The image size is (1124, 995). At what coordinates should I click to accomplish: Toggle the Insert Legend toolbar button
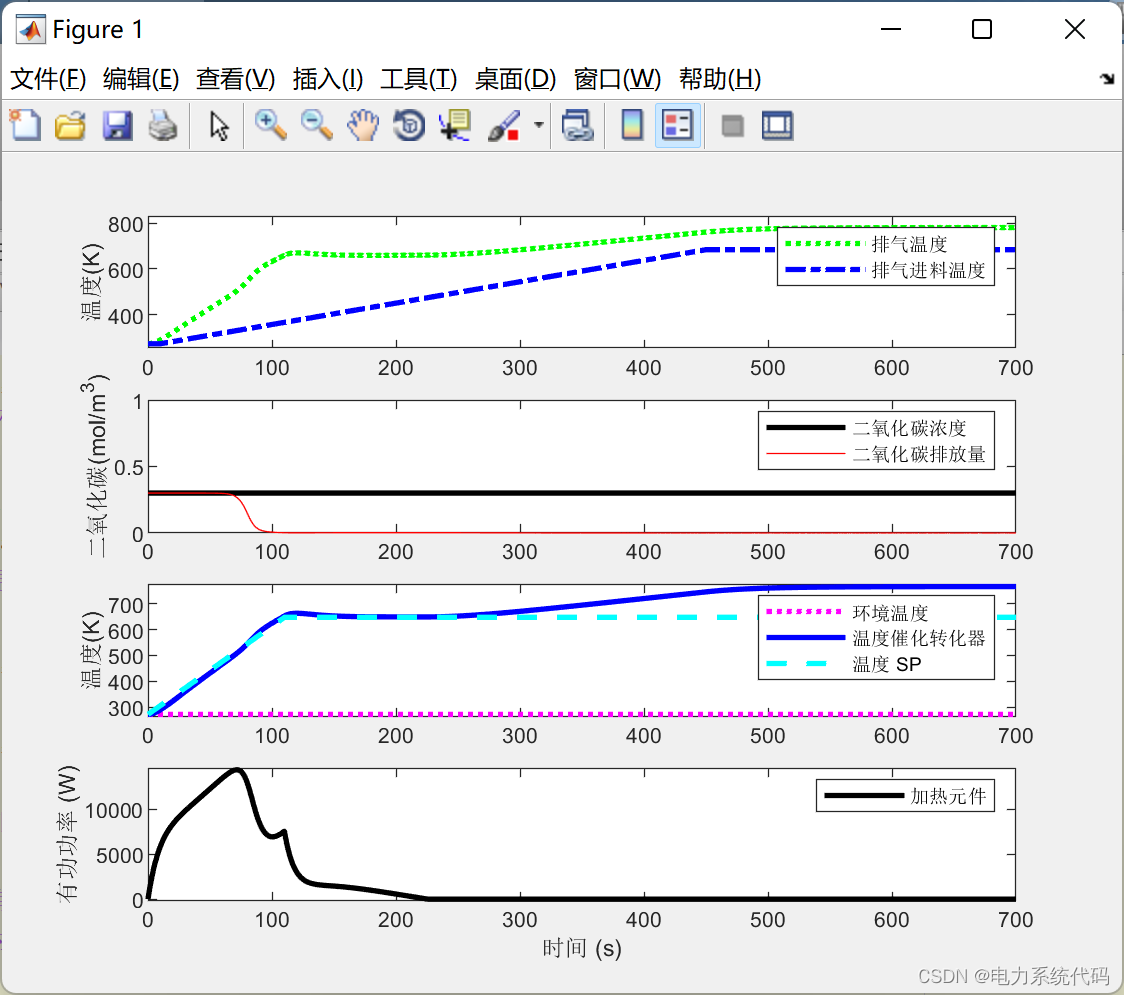[677, 125]
